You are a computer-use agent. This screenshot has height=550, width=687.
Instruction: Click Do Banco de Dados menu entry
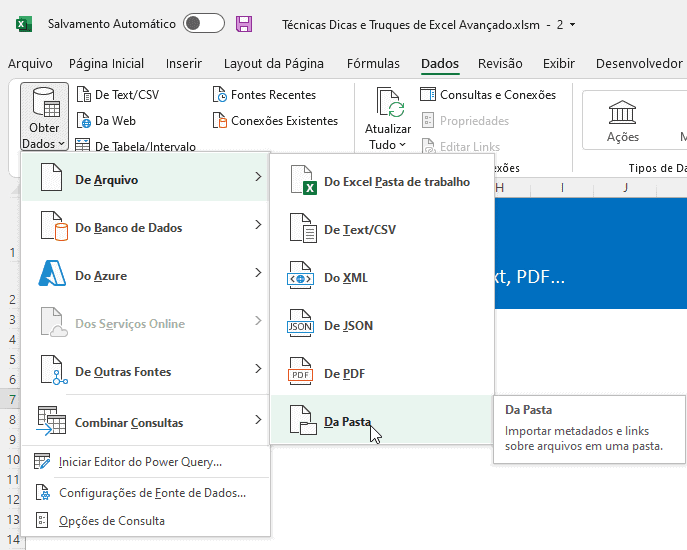(x=145, y=227)
